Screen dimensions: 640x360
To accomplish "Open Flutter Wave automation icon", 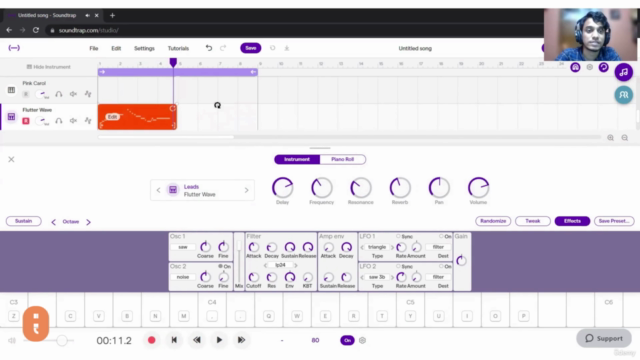I will click(88, 120).
